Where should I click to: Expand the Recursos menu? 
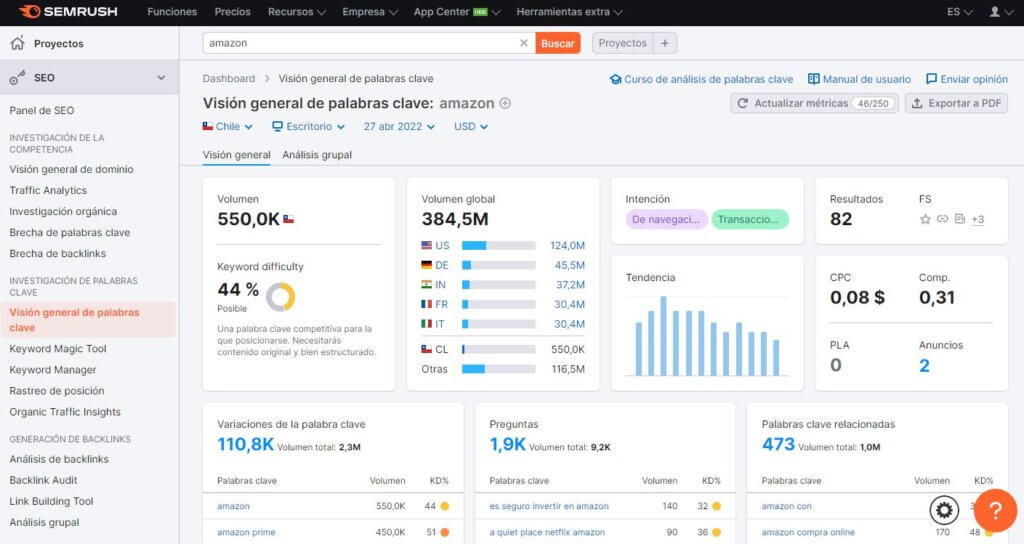[x=296, y=12]
